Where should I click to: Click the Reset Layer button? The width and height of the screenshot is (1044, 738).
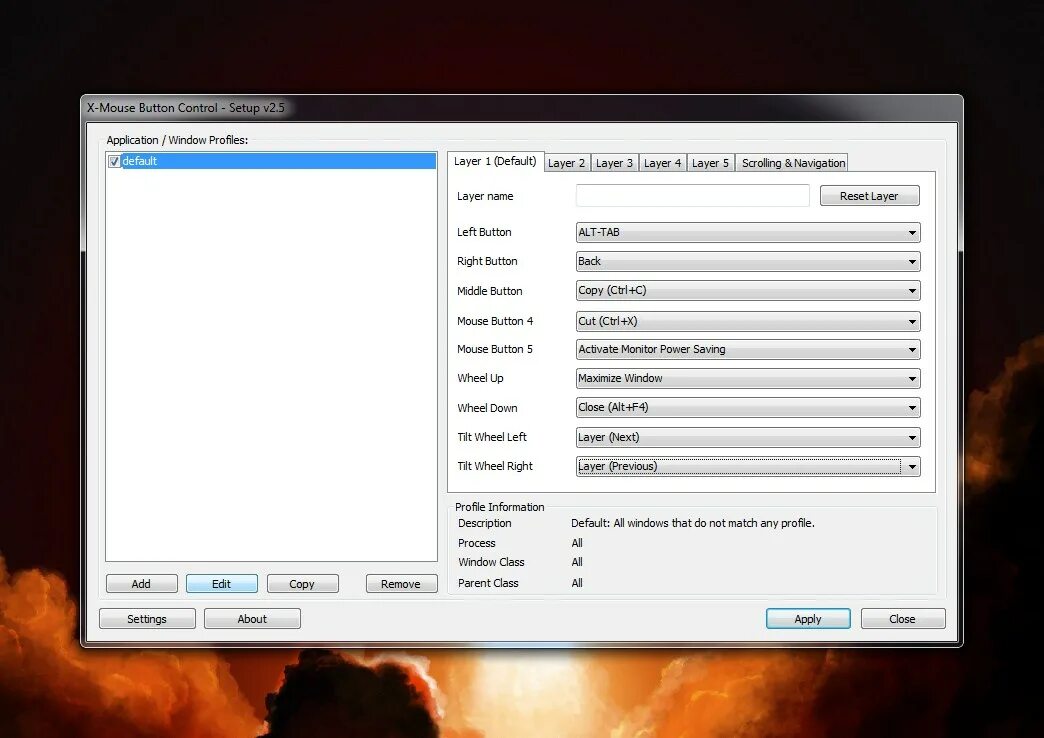click(869, 196)
